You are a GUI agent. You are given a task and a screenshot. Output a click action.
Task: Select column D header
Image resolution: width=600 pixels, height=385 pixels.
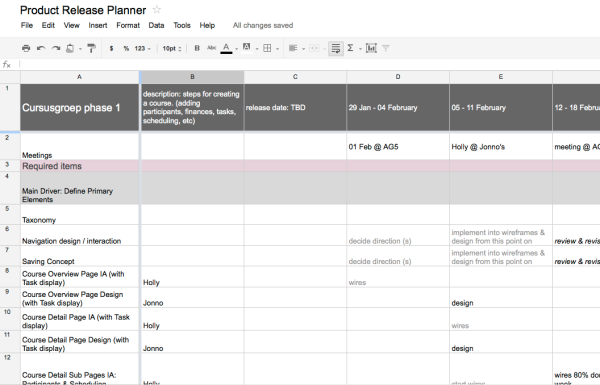398,77
